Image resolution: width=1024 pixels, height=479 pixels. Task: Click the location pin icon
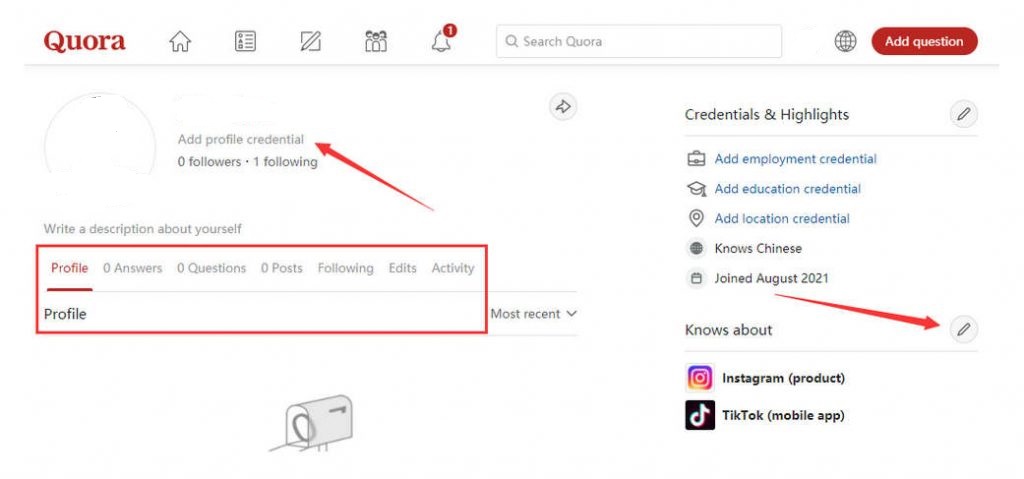697,218
